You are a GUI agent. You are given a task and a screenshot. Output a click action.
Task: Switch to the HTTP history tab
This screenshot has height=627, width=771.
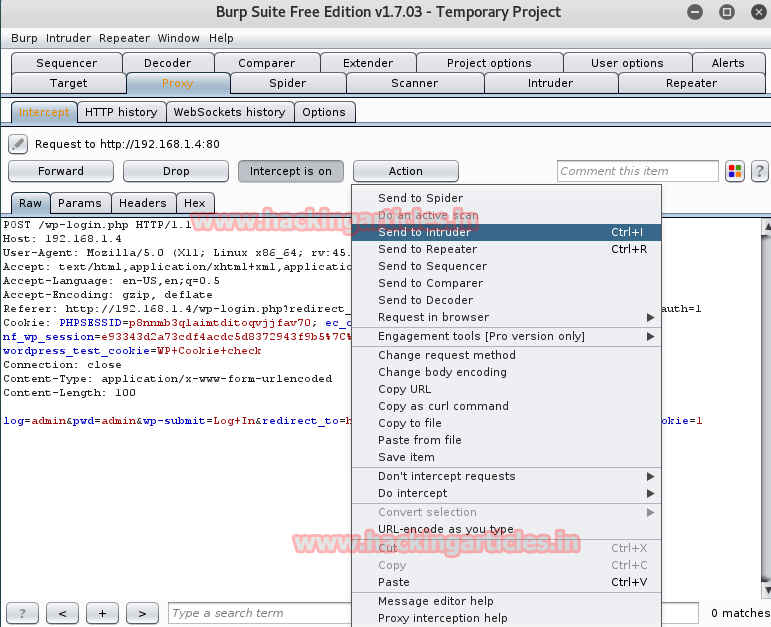(121, 112)
